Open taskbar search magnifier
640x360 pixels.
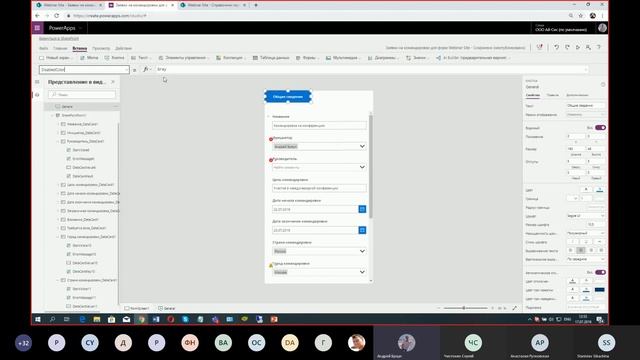click(x=52, y=319)
